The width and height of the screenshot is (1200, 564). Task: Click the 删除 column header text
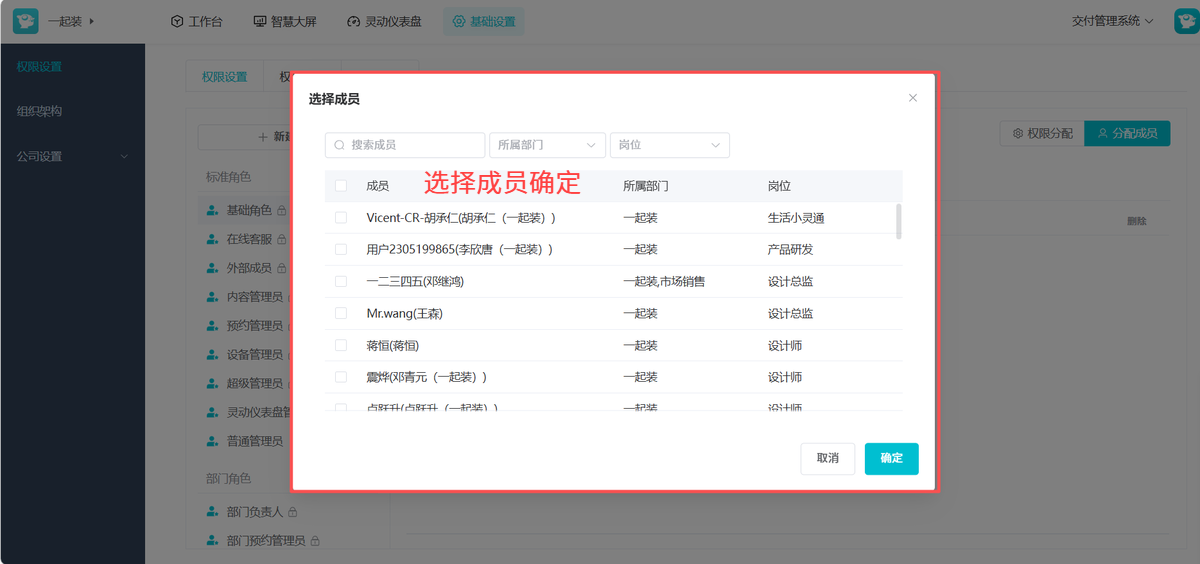[x=1137, y=221]
